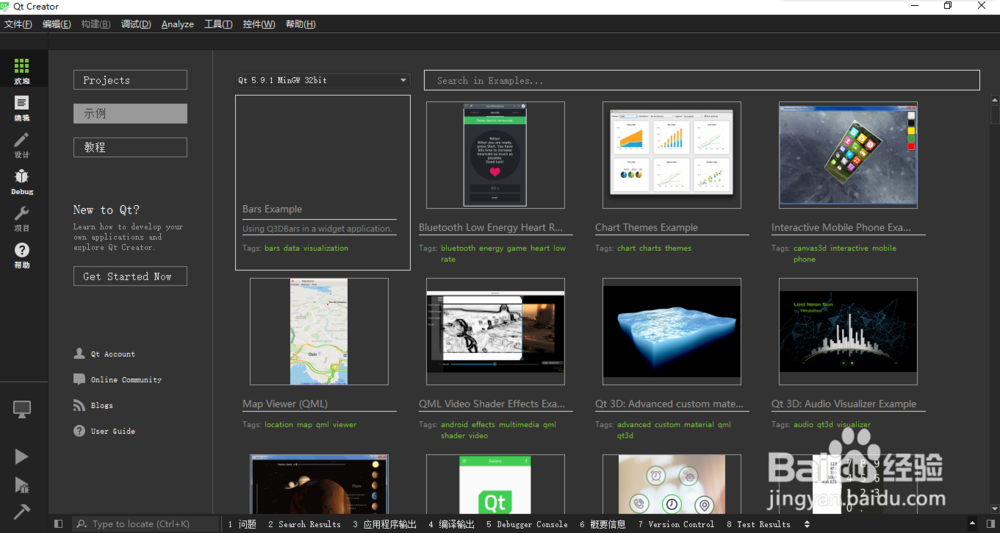Click examples list vertical scrollbar
The height and width of the screenshot is (533, 1000).
click(994, 306)
